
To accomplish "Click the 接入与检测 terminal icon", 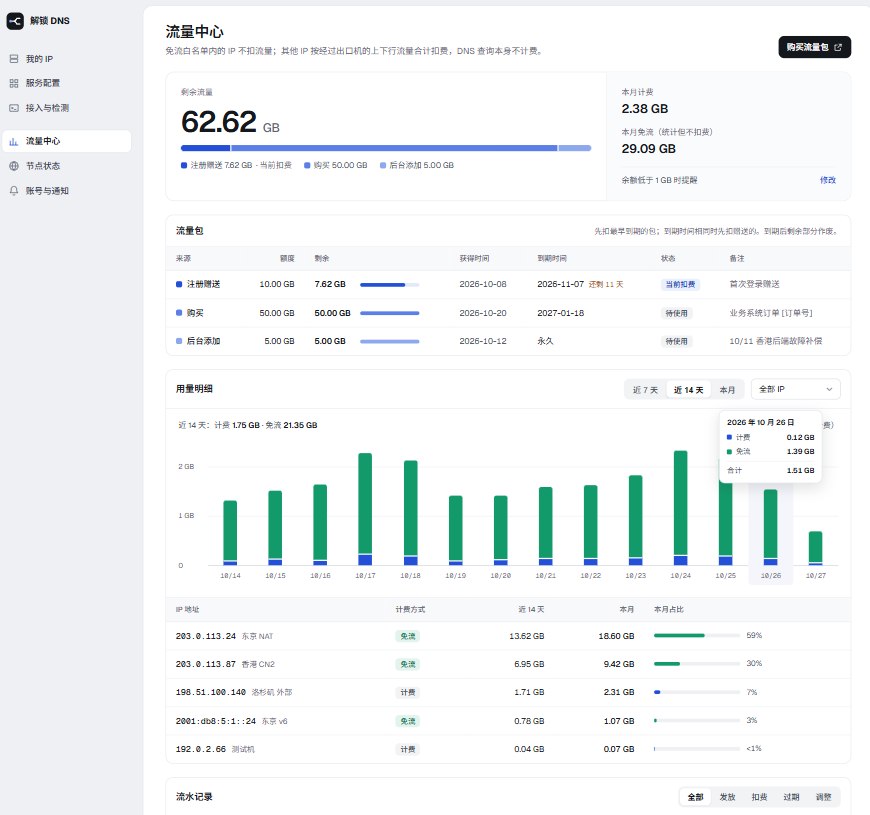I will (x=14, y=108).
